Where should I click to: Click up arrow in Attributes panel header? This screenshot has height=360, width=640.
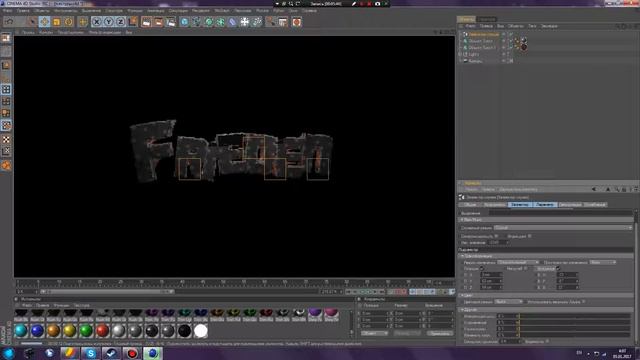tap(608, 189)
